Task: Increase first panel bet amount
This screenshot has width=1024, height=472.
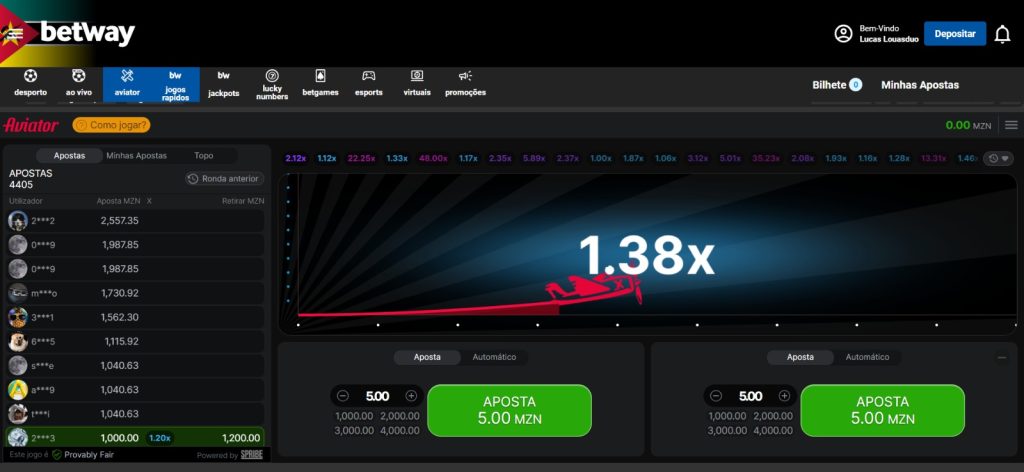Action: 411,396
